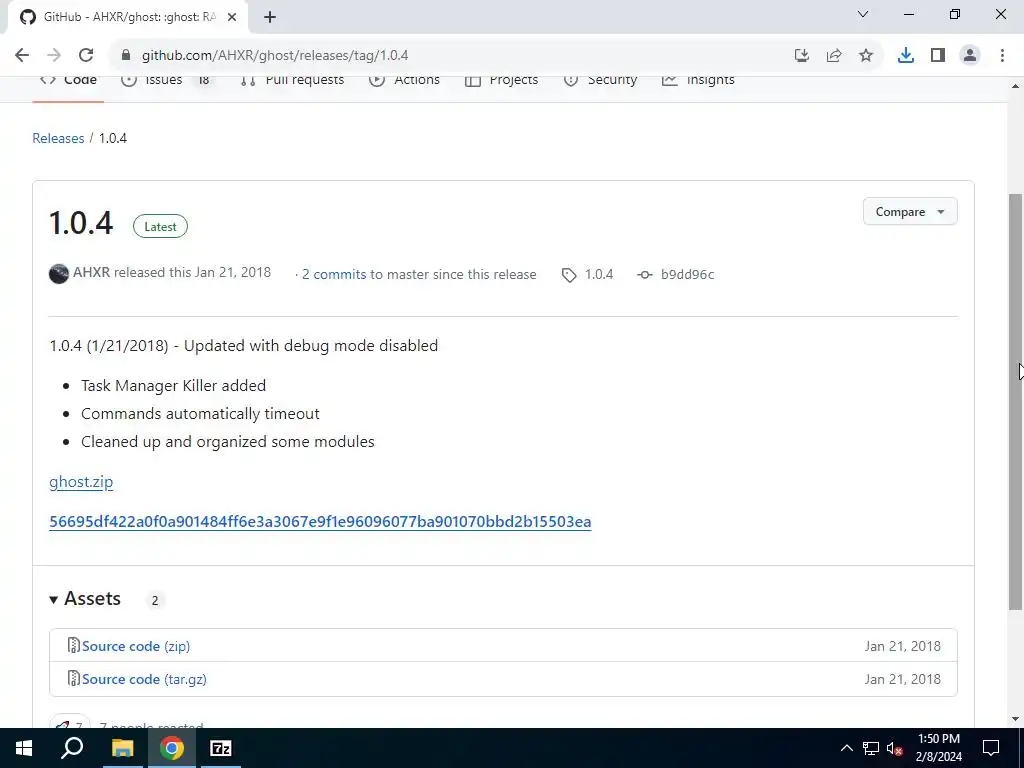Click the 'Commands automatically timeout' bullet
1024x768 pixels.
click(x=200, y=414)
